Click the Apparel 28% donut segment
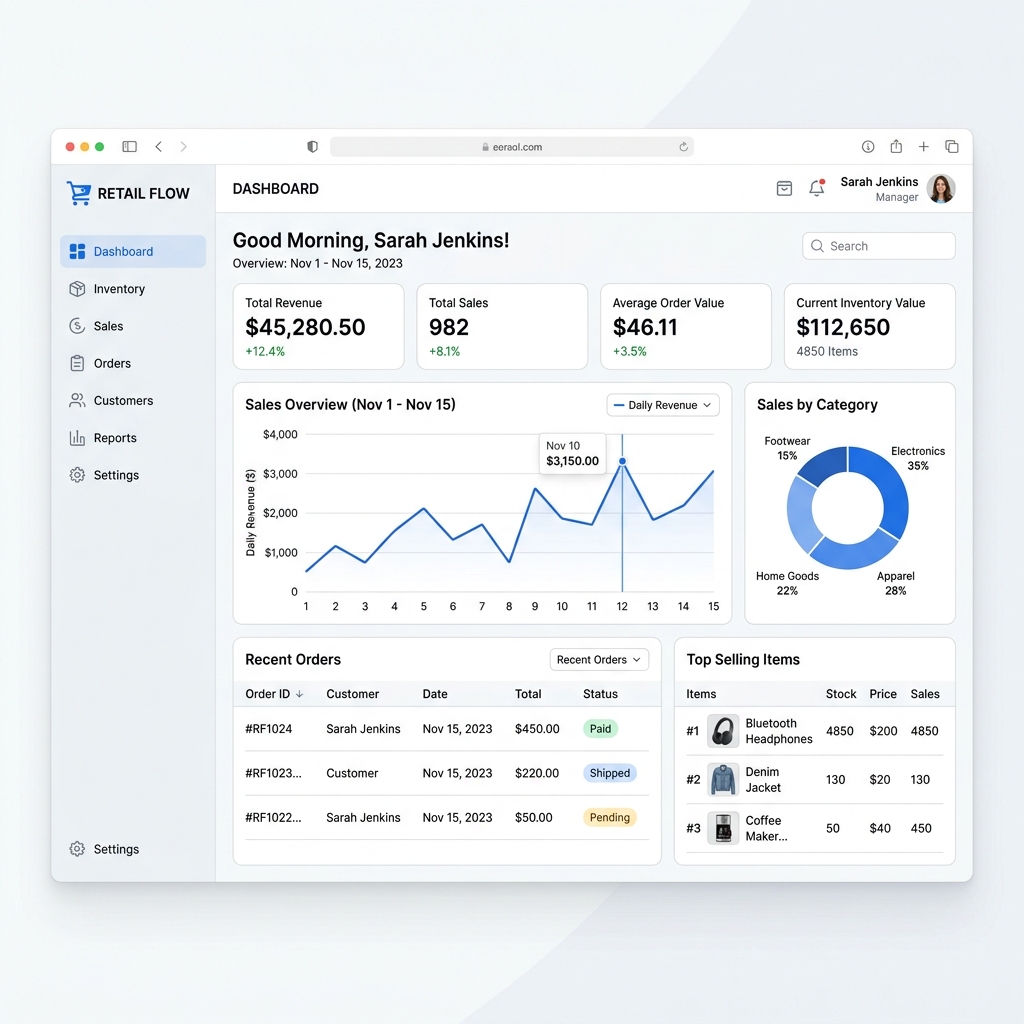 point(855,554)
